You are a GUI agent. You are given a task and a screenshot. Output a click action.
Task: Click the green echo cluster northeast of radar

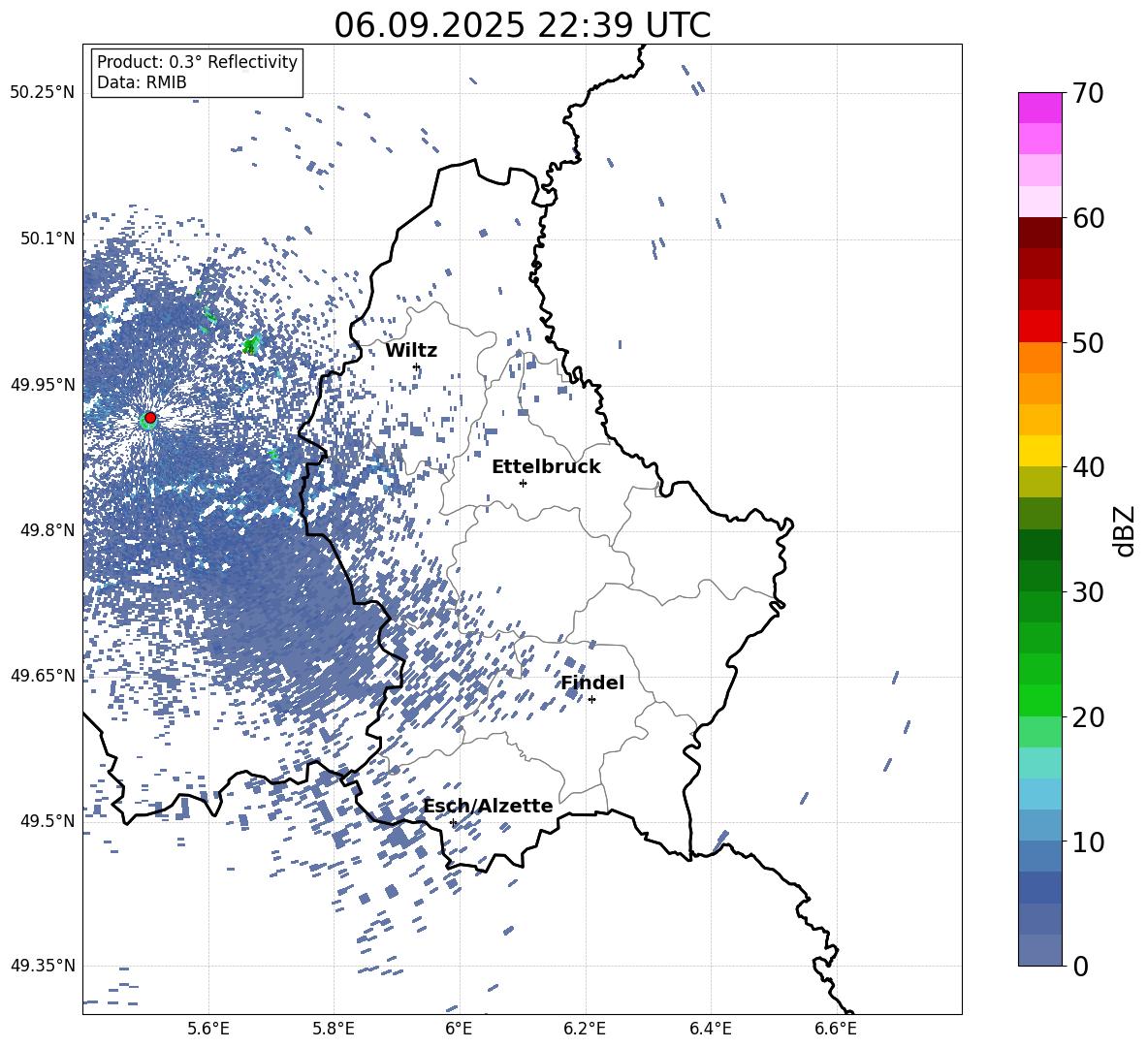click(252, 344)
